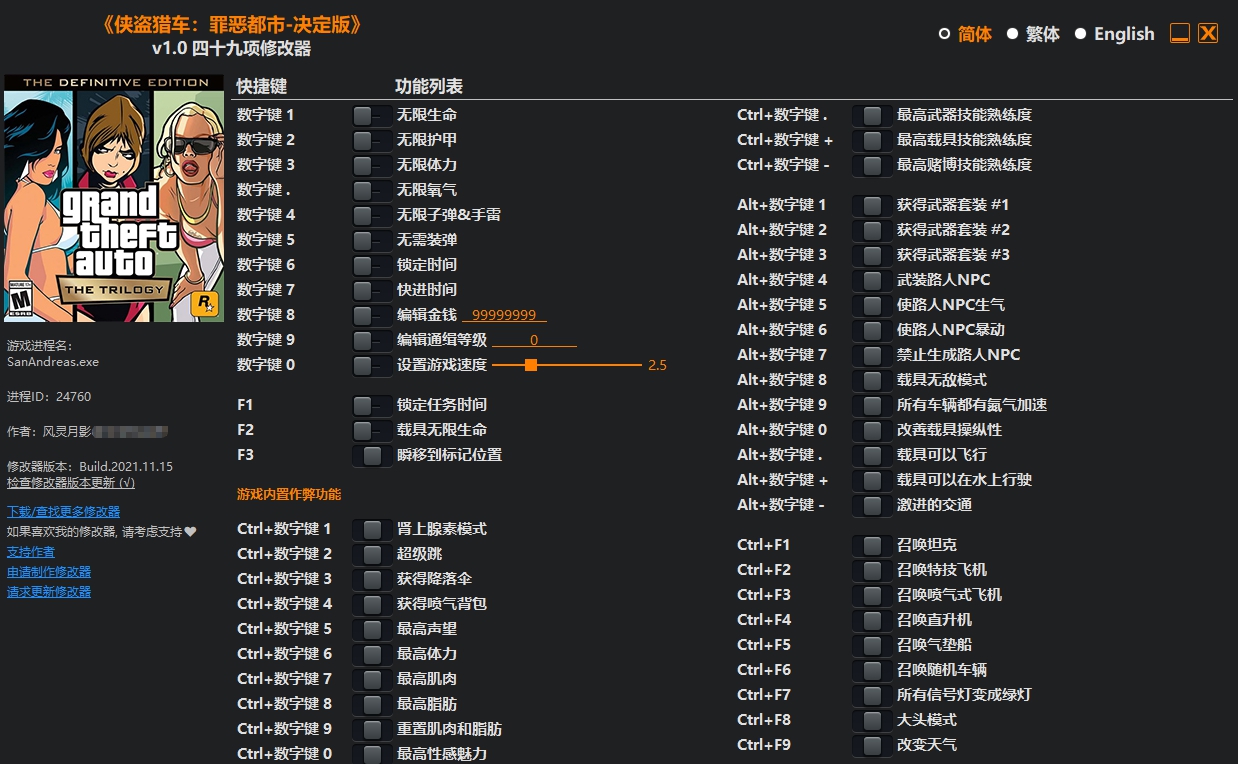Image resolution: width=1238 pixels, height=764 pixels.
Task: Activate 获得武器套装 #3 button
Action: [x=872, y=255]
